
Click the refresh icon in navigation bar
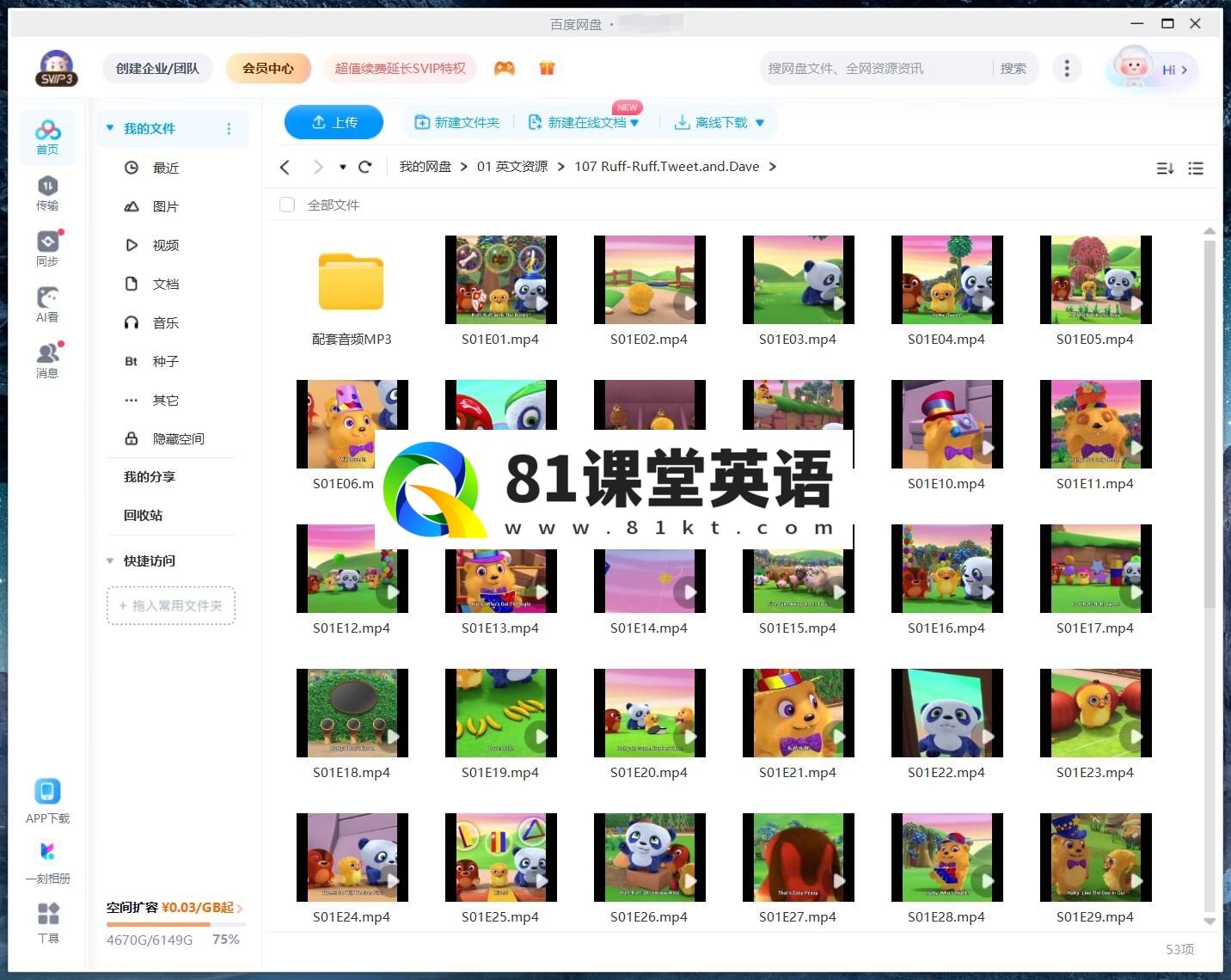tap(365, 167)
